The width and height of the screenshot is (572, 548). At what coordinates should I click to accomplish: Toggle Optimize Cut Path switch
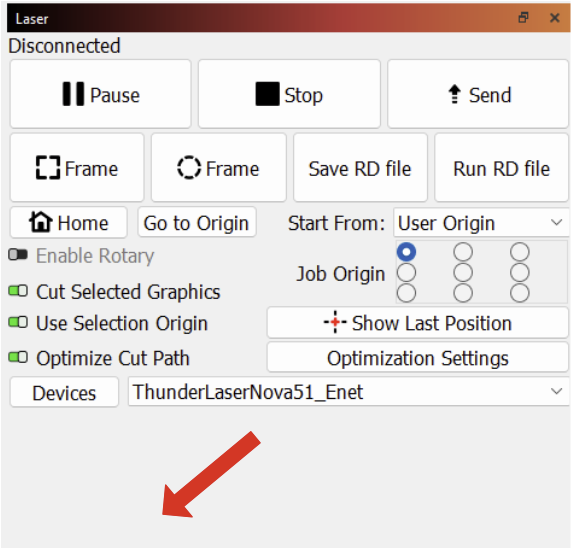(18, 358)
